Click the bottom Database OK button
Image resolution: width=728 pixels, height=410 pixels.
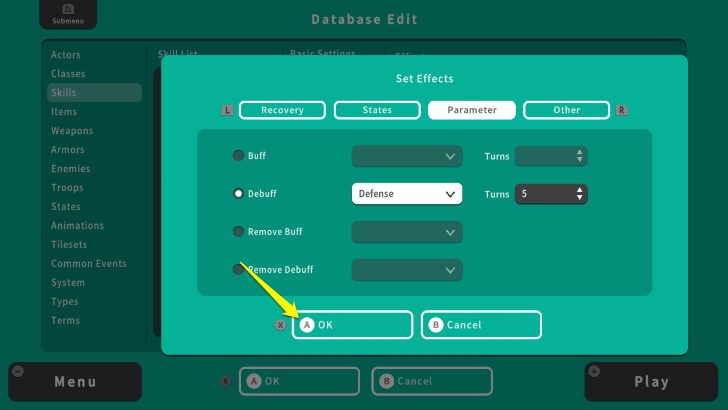click(299, 381)
